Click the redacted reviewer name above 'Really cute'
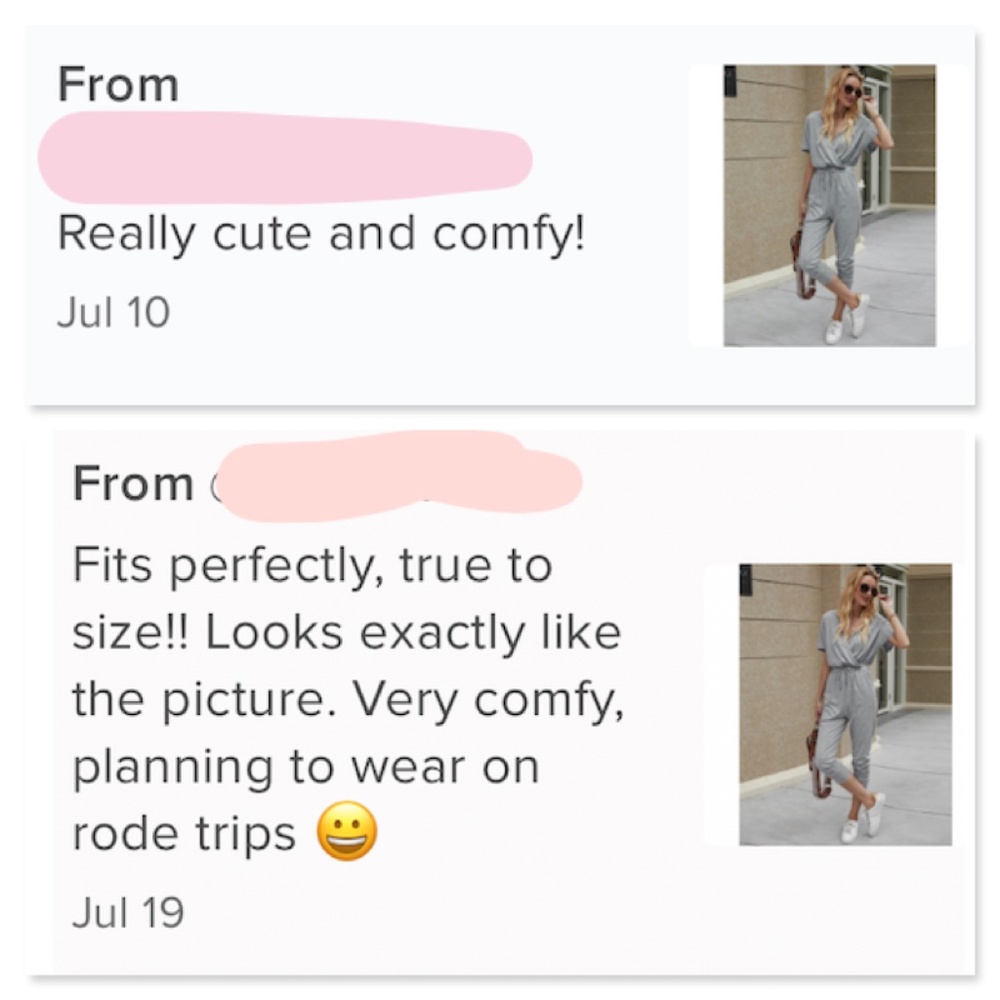This screenshot has height=1000, width=1000. [x=285, y=156]
